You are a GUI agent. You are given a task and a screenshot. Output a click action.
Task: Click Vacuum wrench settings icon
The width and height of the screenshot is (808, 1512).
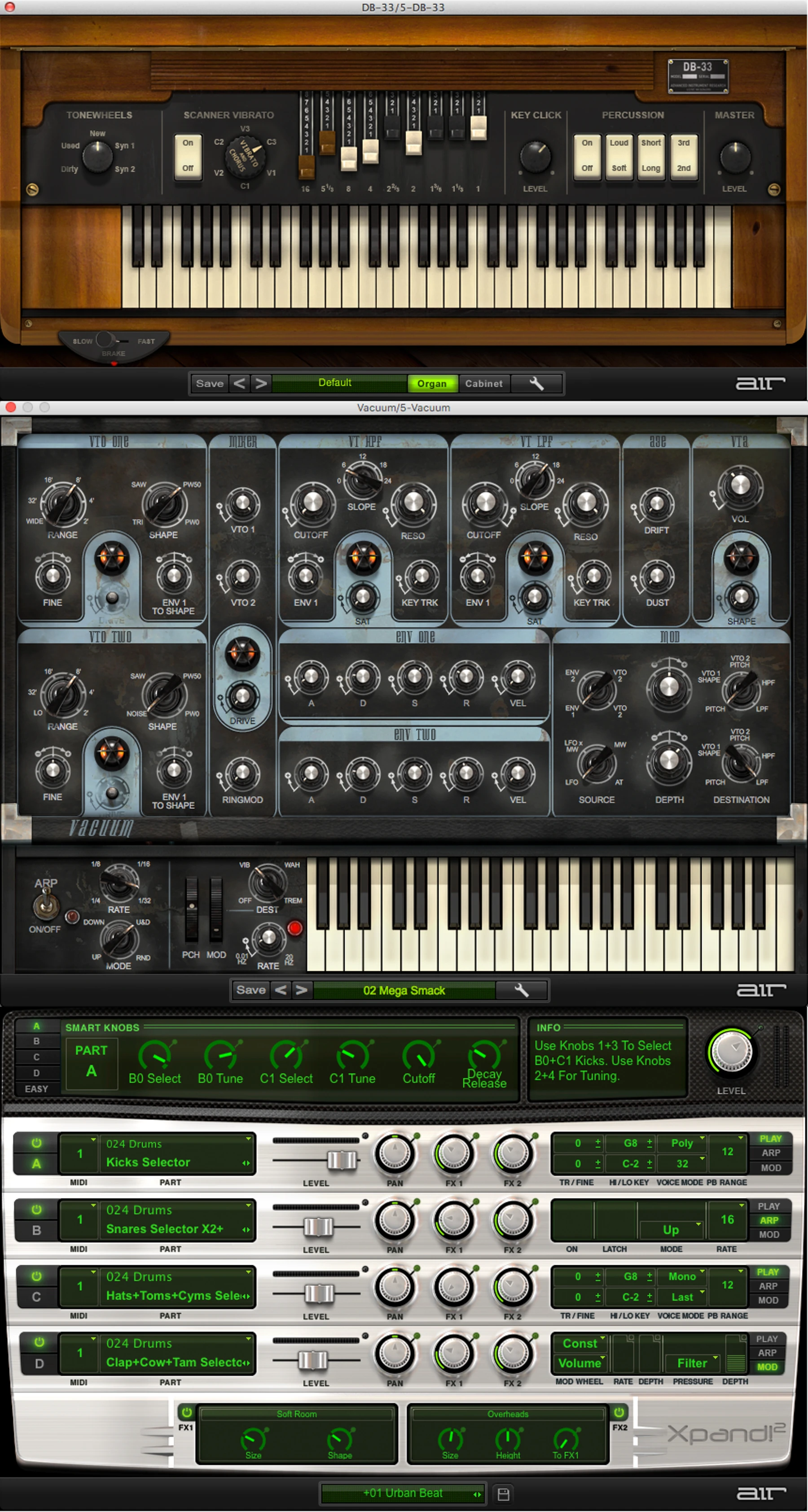click(x=522, y=990)
